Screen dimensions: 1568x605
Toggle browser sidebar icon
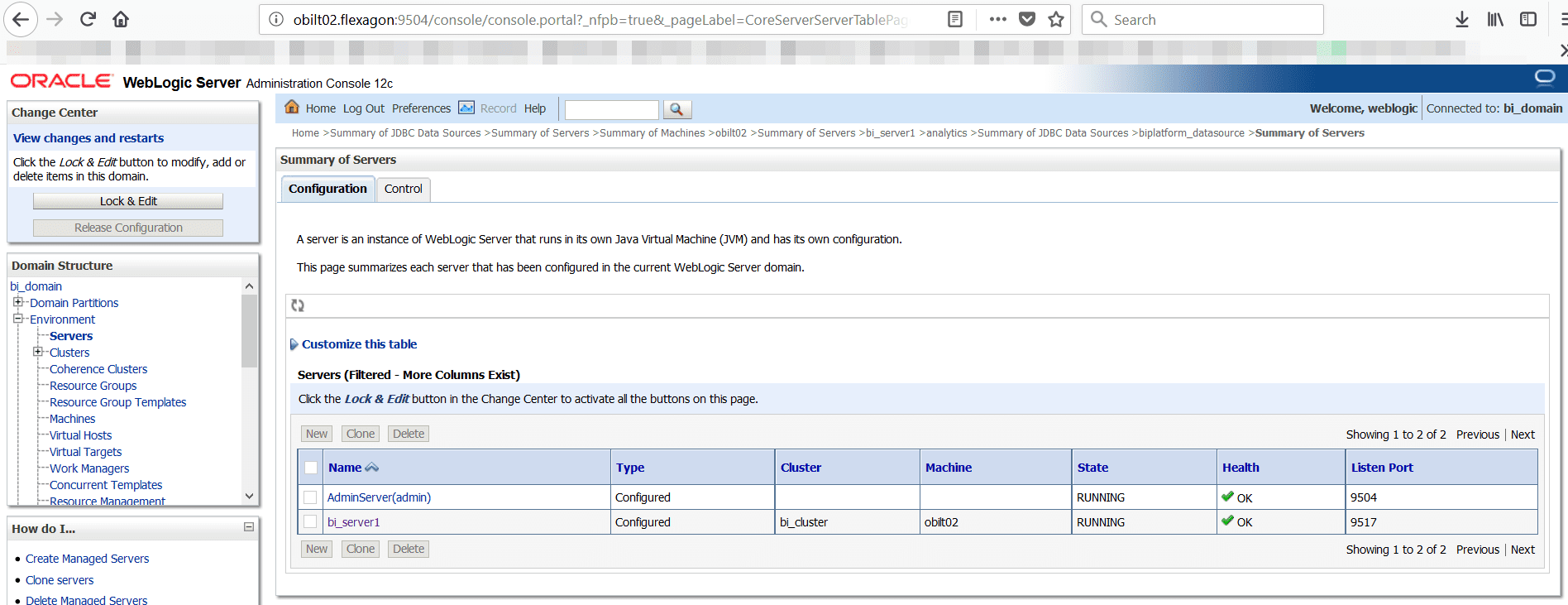click(1528, 19)
